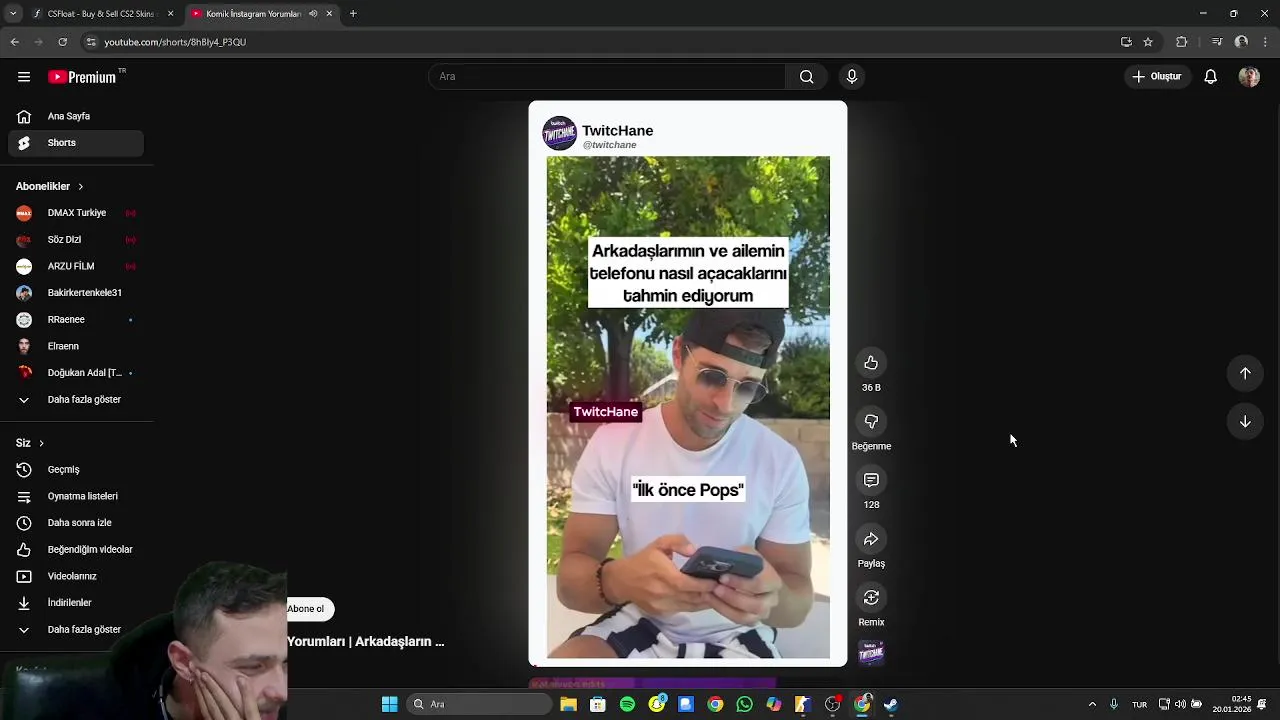Close the CSFloat tab
The height and width of the screenshot is (720, 1280).
(170, 14)
